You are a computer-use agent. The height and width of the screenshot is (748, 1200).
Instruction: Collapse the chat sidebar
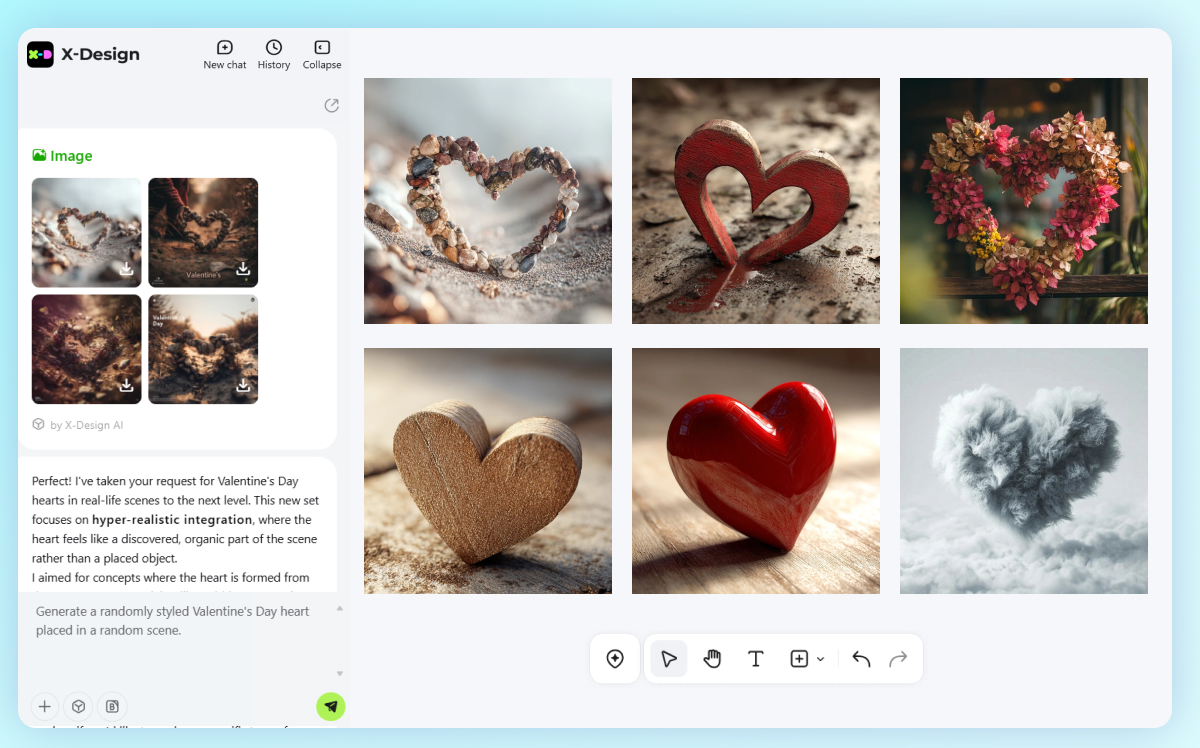pos(321,54)
